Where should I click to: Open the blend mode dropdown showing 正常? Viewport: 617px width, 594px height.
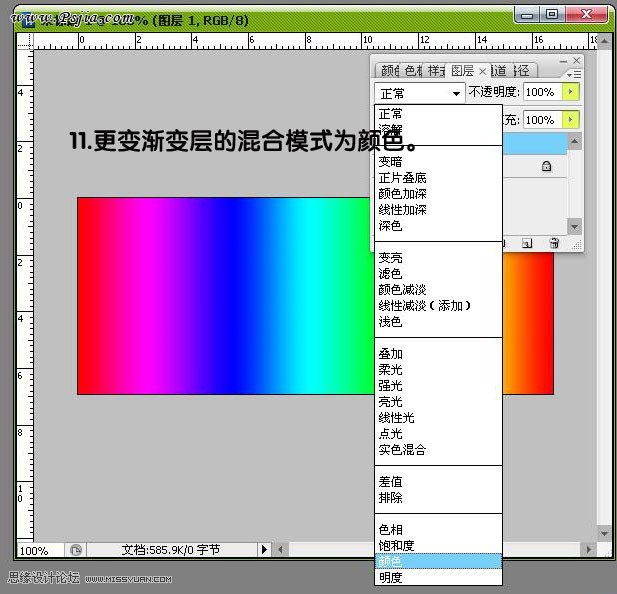tap(419, 93)
